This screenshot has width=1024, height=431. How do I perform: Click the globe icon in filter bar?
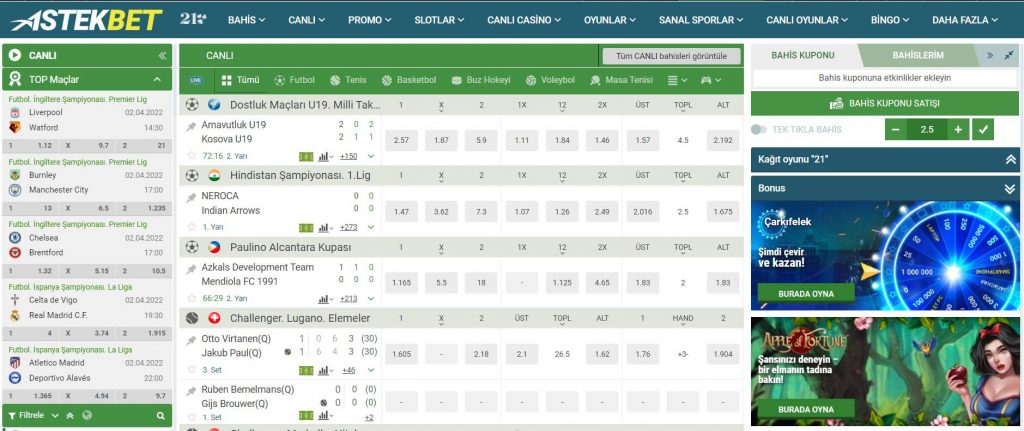tap(86, 415)
